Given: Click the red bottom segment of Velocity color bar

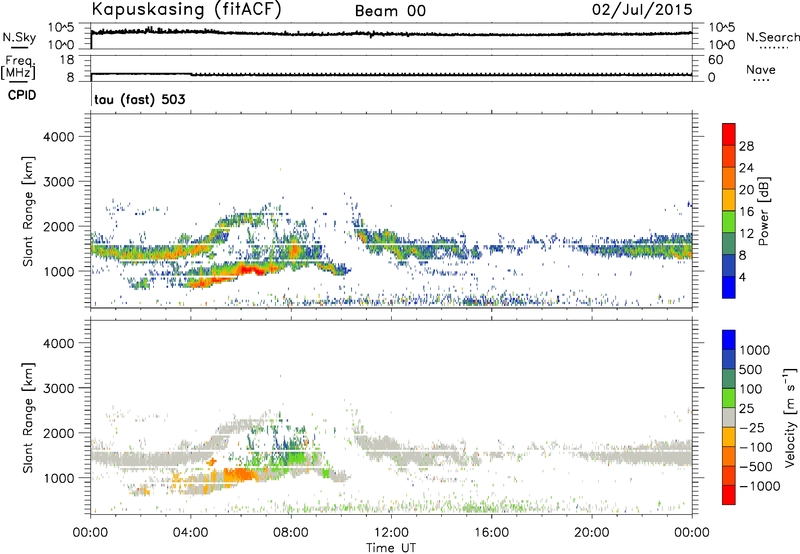Looking at the screenshot, I should point(729,495).
